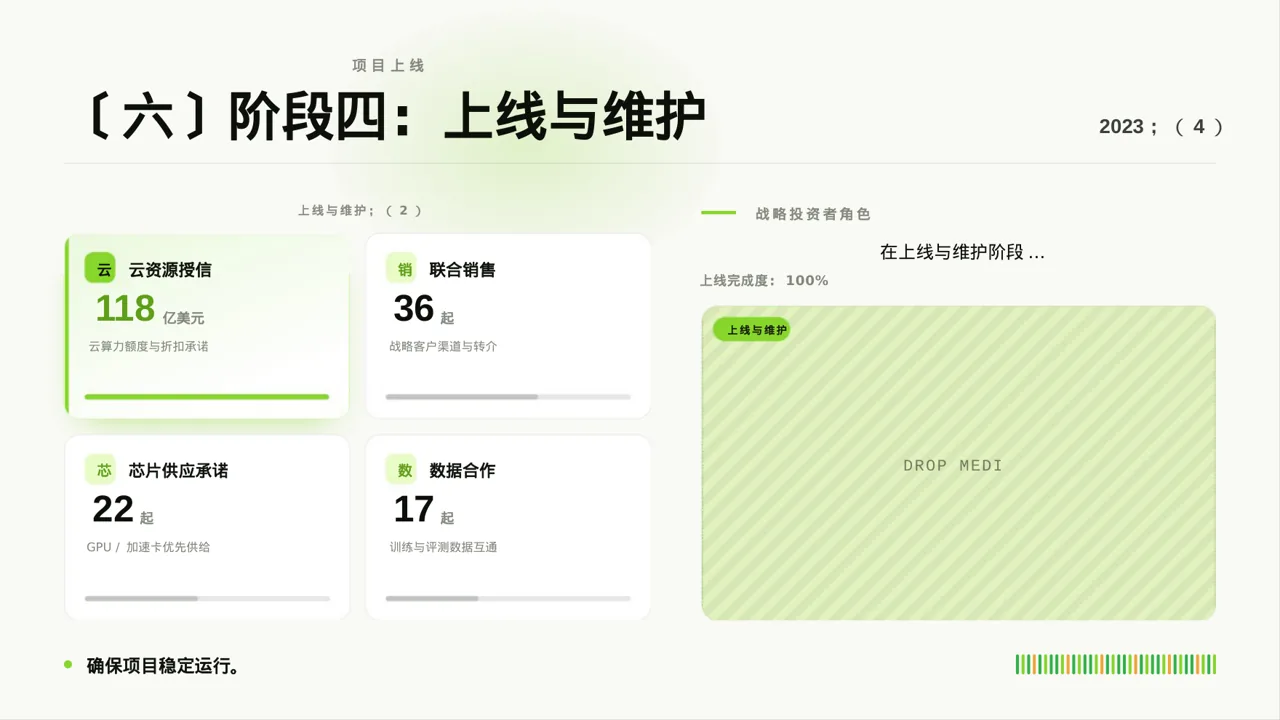This screenshot has height=720, width=1280.
Task: Click the bullet text 确保项目稳定运行。
Action: coord(163,666)
